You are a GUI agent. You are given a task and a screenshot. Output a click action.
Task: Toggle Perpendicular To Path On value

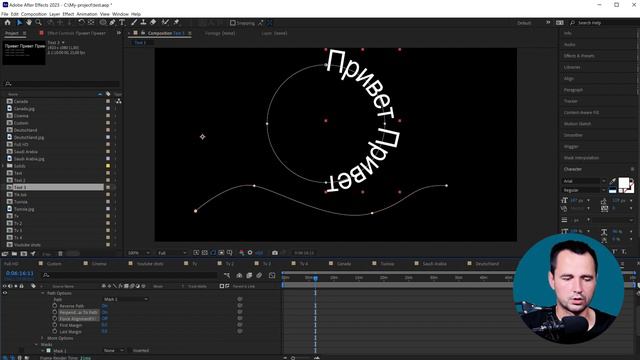(x=104, y=312)
